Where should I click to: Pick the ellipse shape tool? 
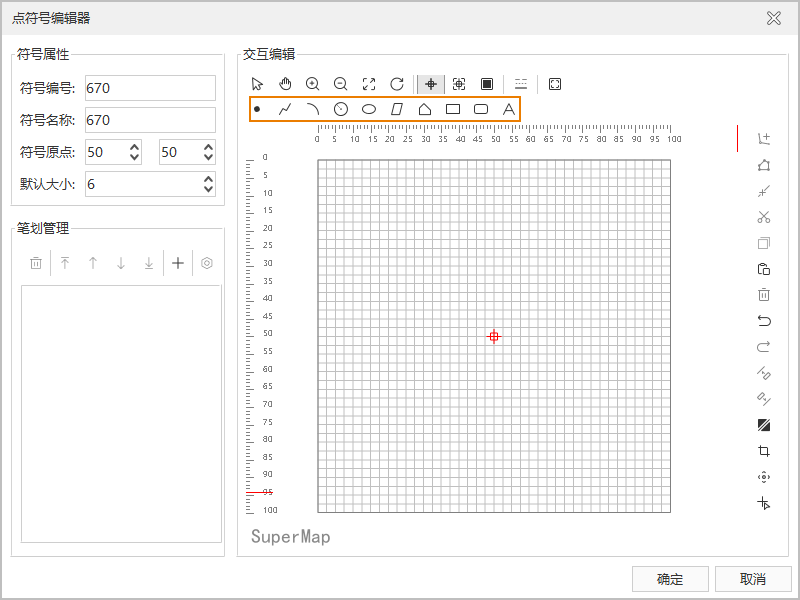click(x=369, y=109)
